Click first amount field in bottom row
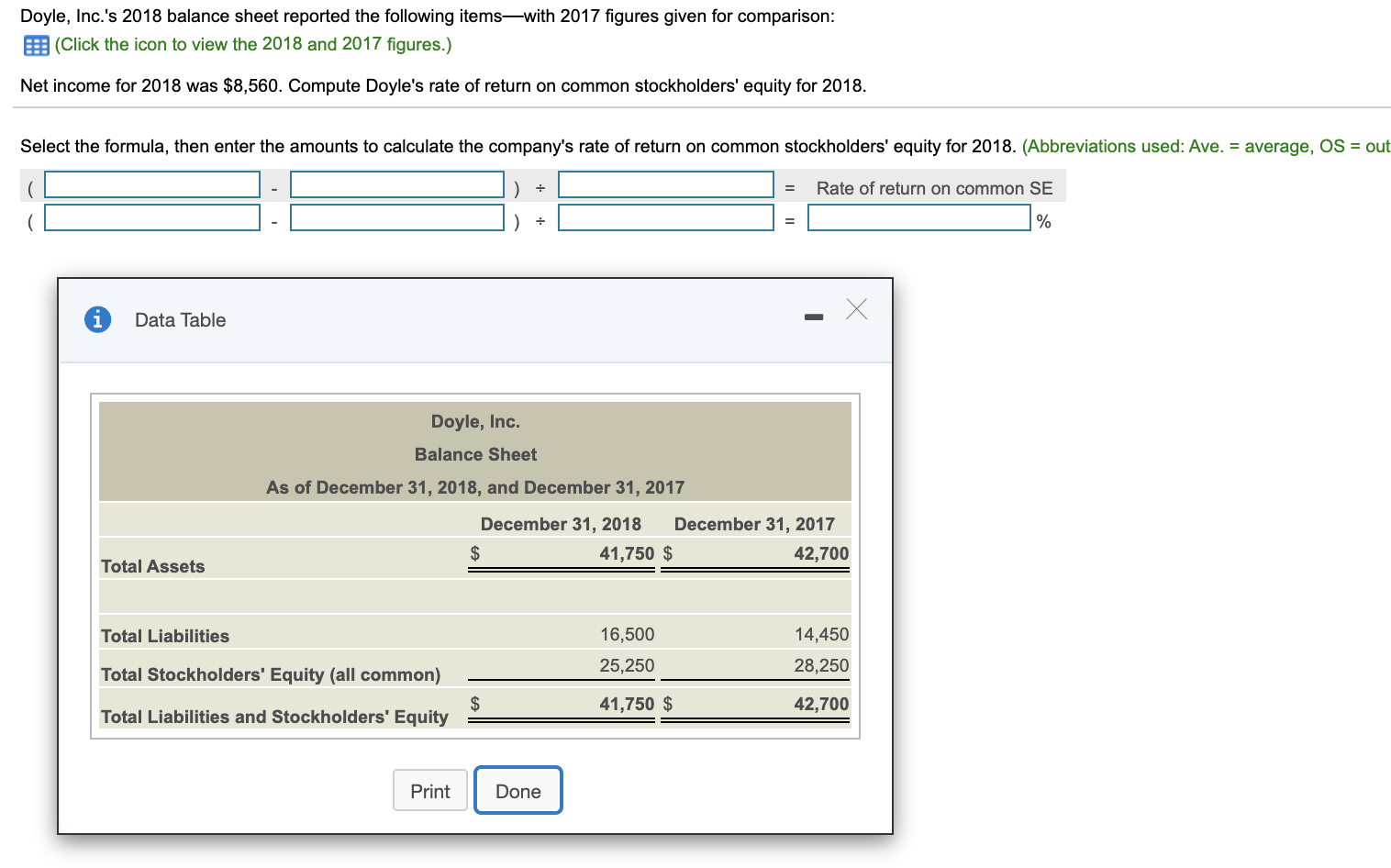 point(152,218)
